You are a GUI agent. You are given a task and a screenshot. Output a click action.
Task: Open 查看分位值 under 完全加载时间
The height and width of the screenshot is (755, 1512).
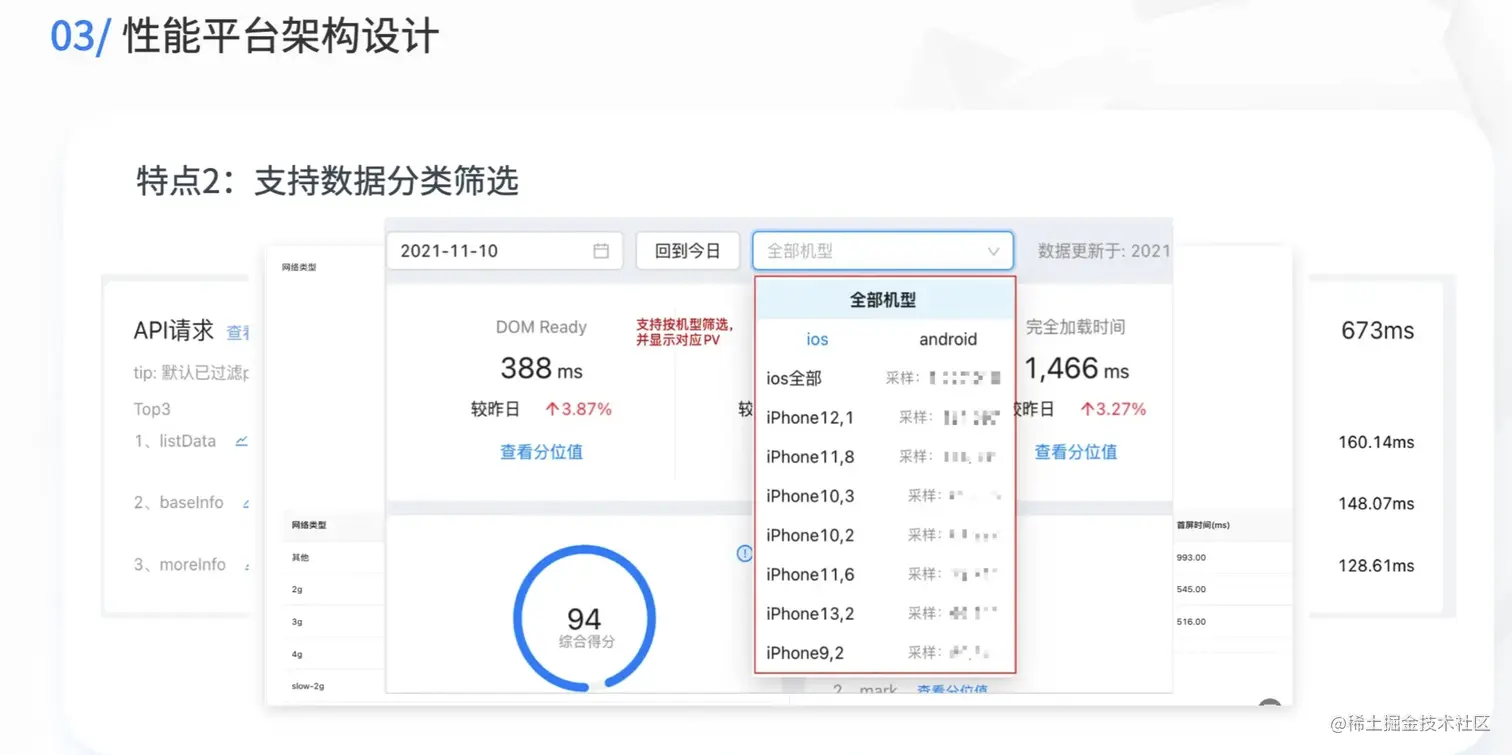coord(1075,452)
